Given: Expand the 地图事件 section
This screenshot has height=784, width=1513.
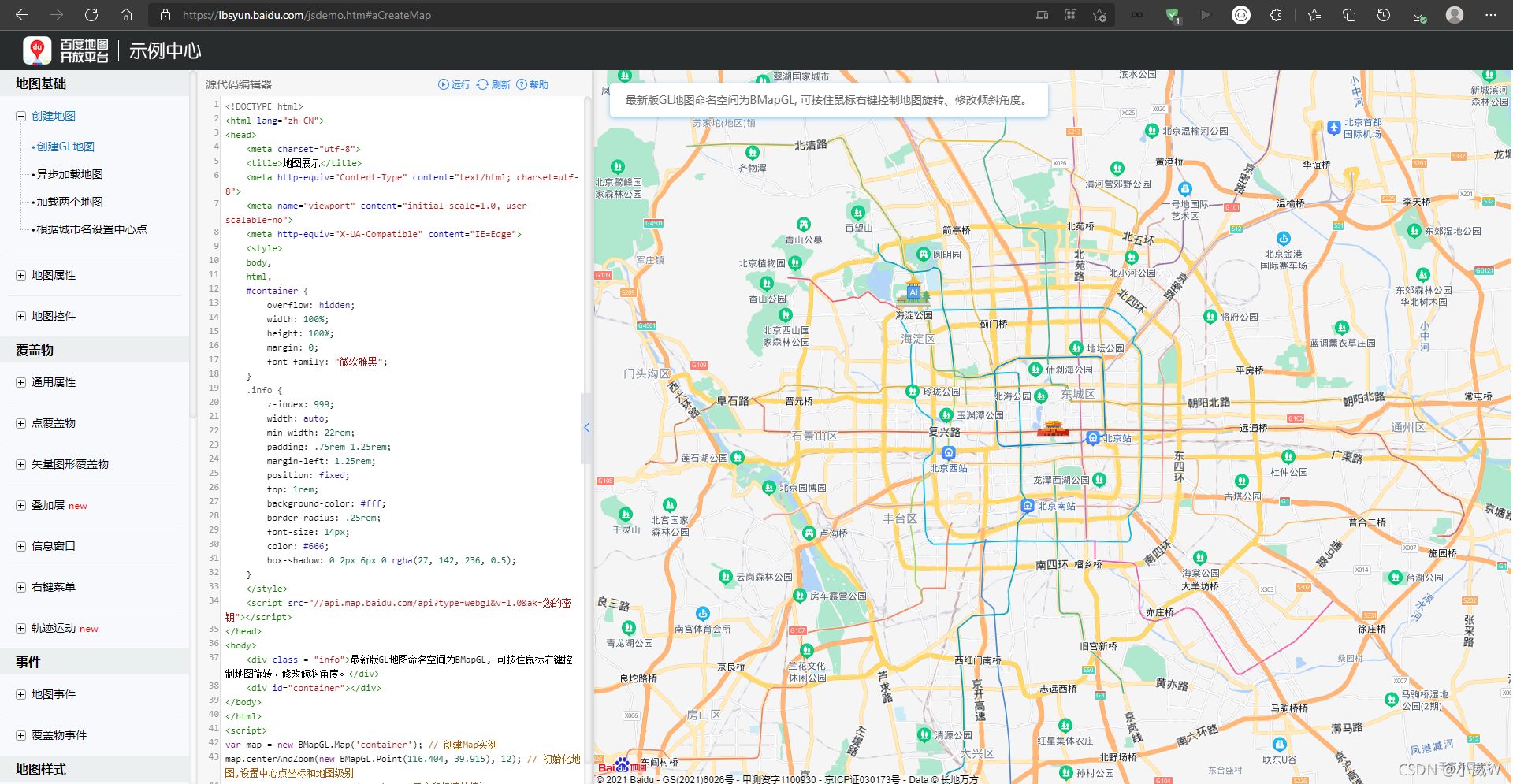Looking at the screenshot, I should tap(20, 694).
